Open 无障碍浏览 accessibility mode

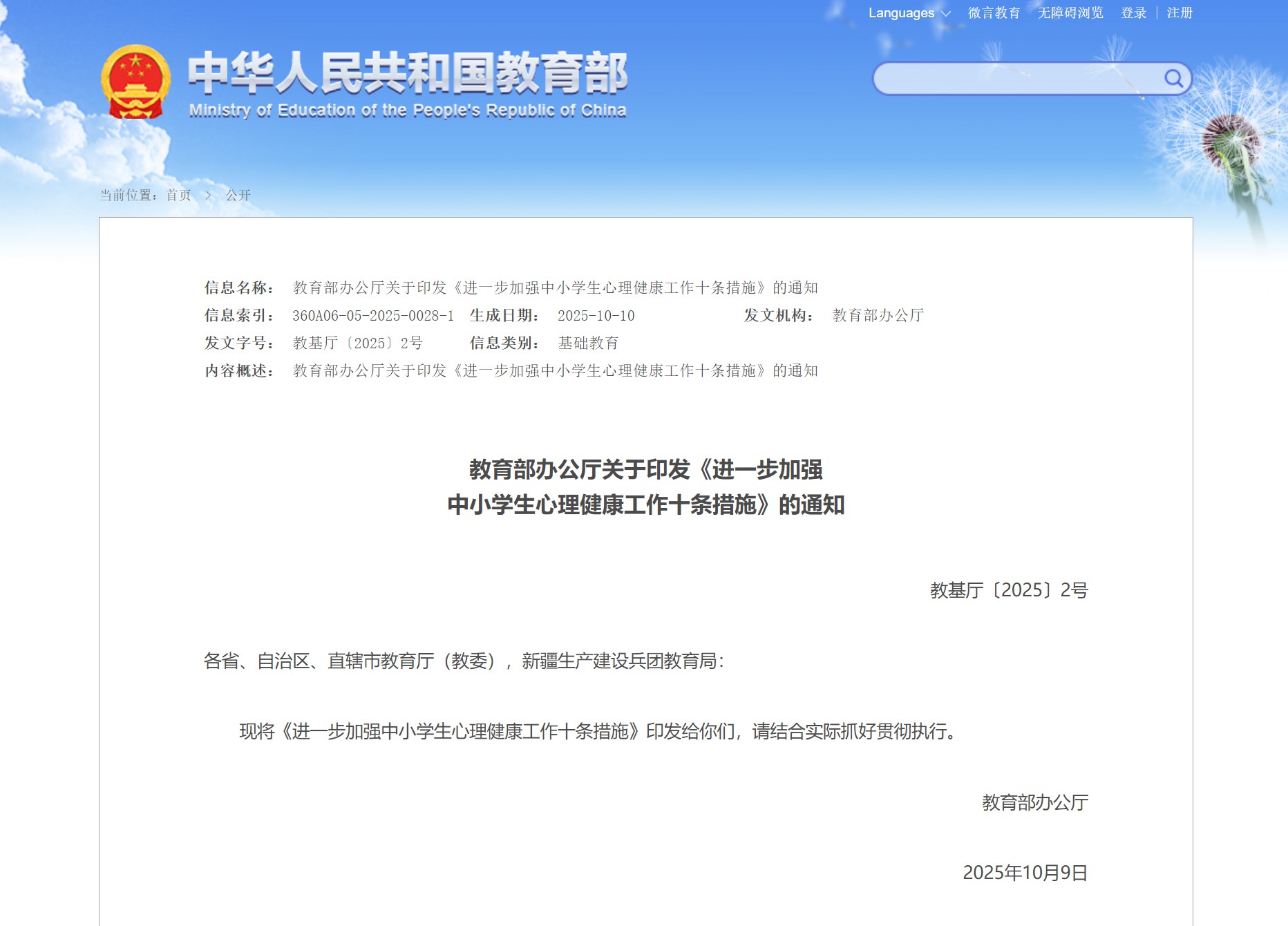click(1070, 13)
